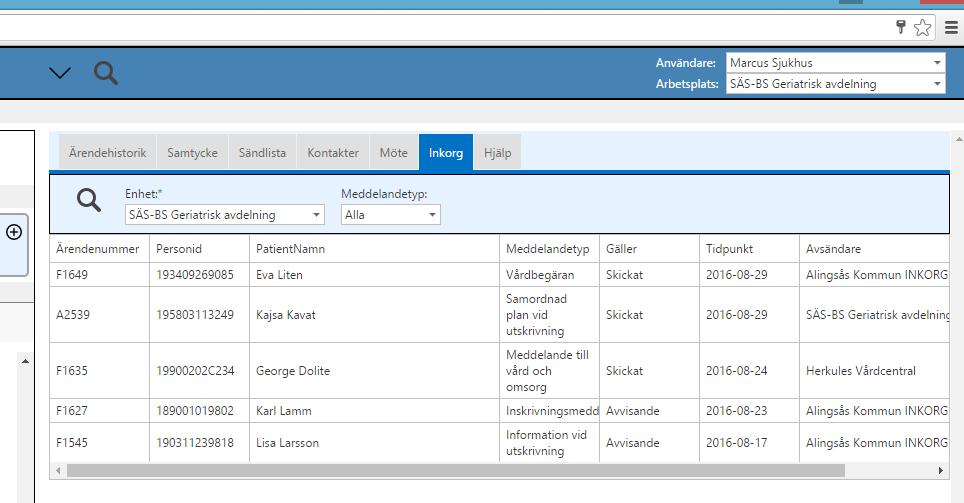Viewport: 964px width, 503px height.
Task: Select the Inkorg tab
Action: coord(446,152)
